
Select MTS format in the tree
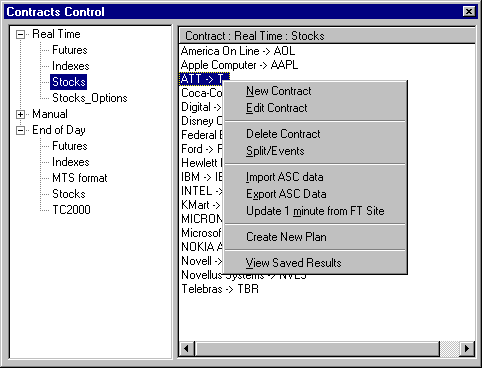(x=80, y=178)
